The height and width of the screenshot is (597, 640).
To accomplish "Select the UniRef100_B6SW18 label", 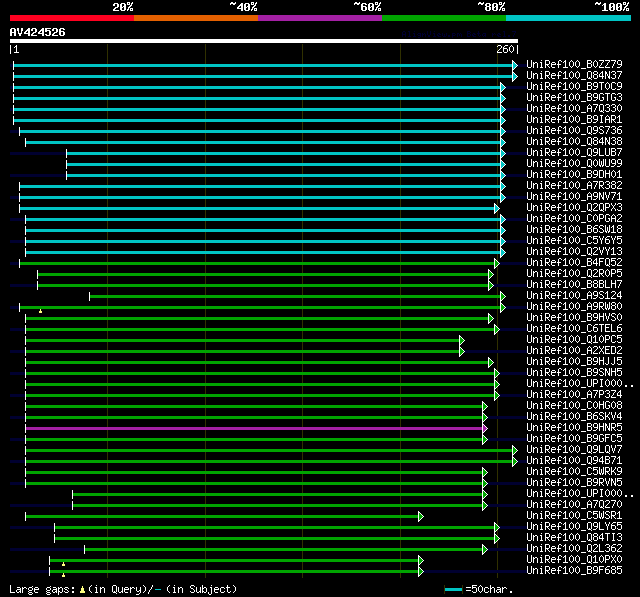I will click(574, 229).
